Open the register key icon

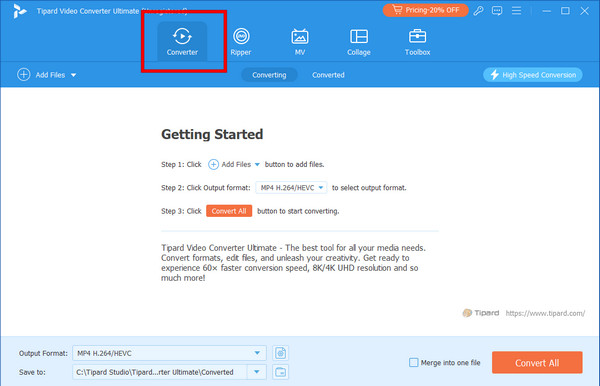click(478, 11)
